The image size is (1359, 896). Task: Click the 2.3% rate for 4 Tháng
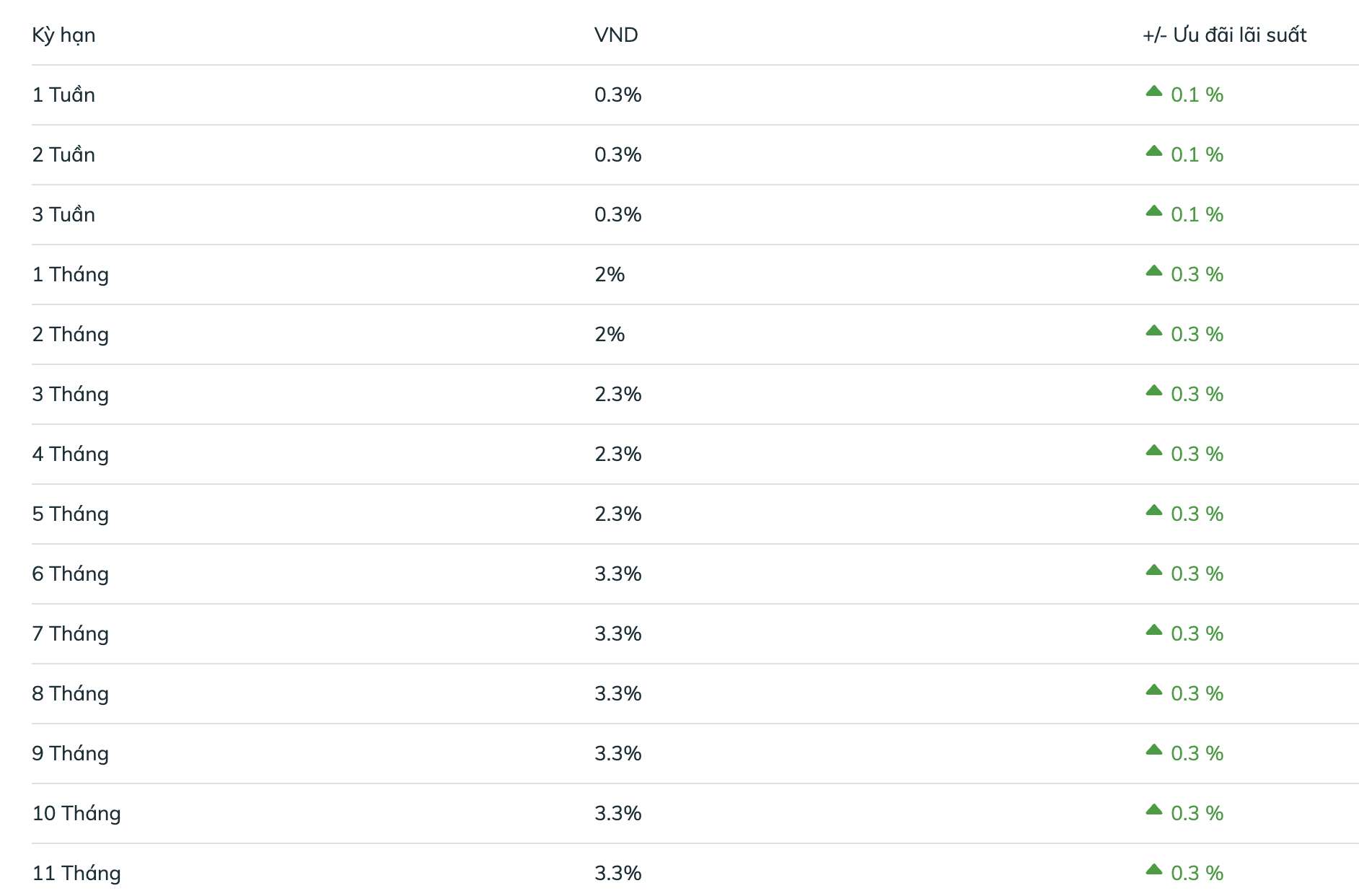[617, 454]
